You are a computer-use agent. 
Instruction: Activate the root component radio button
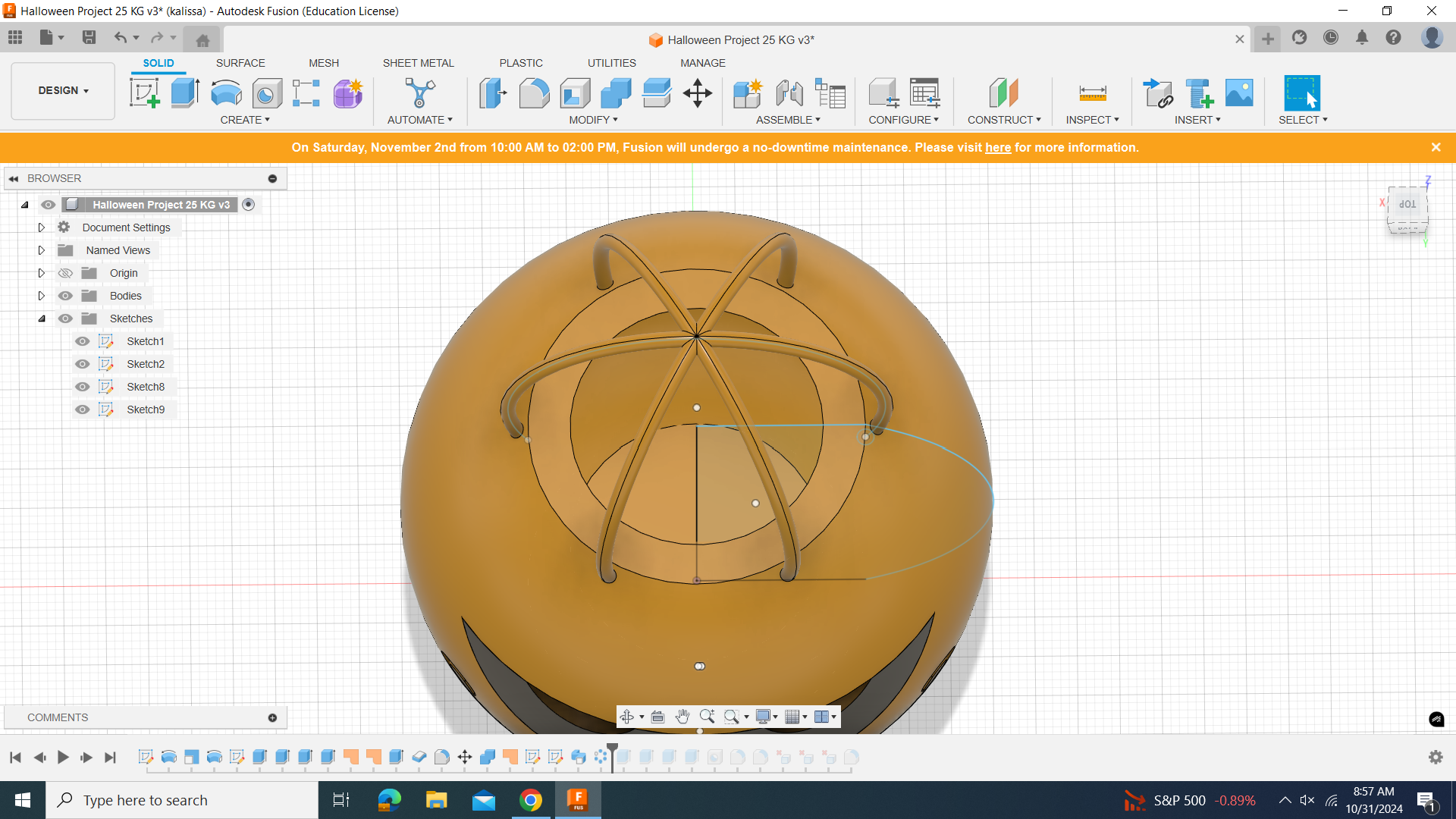(x=248, y=205)
